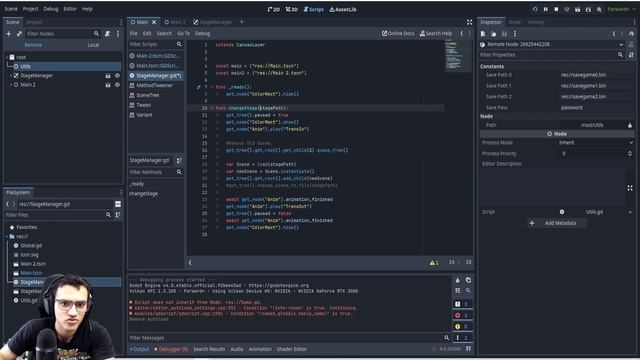
Task: Switch to the Inspector tab
Action: [491, 22]
